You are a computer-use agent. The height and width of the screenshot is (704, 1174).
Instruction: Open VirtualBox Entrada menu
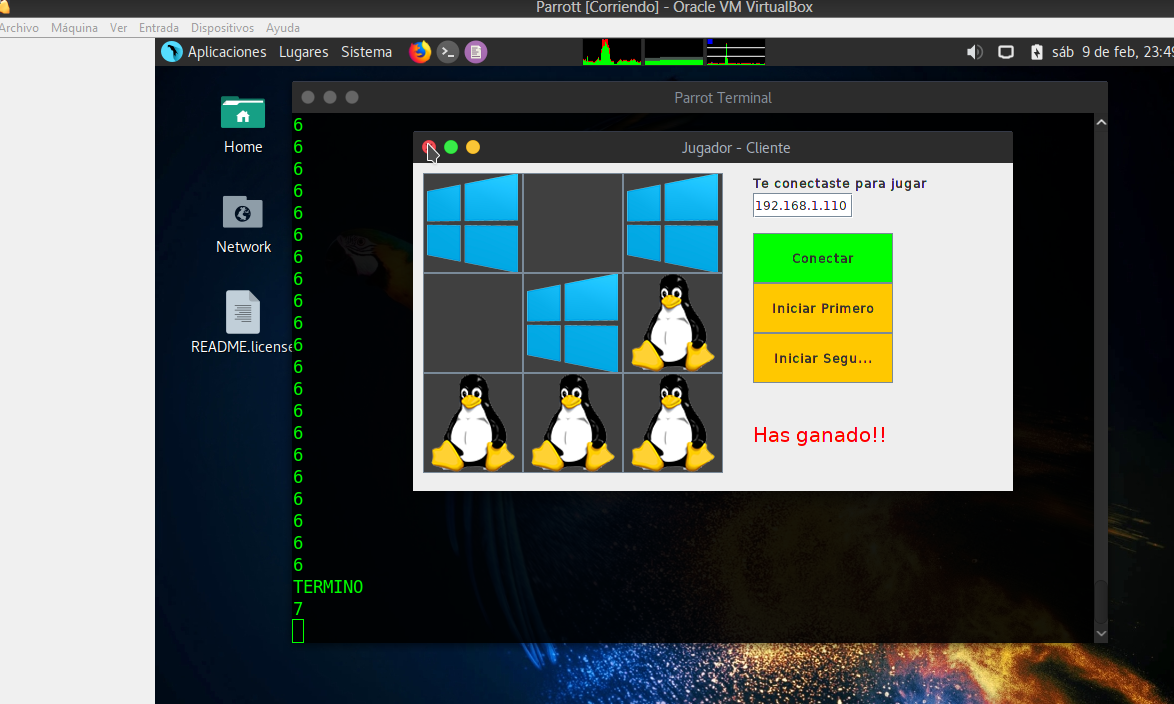pyautogui.click(x=159, y=28)
